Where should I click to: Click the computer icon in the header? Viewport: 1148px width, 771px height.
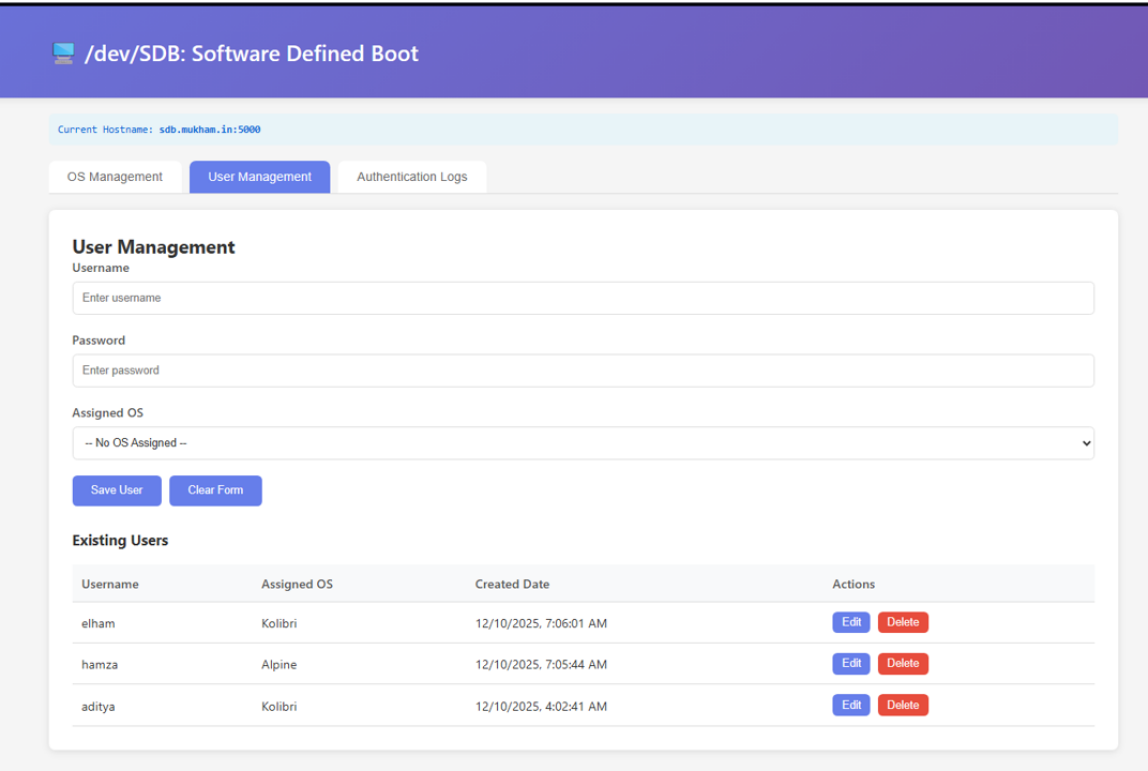pyautogui.click(x=63, y=54)
